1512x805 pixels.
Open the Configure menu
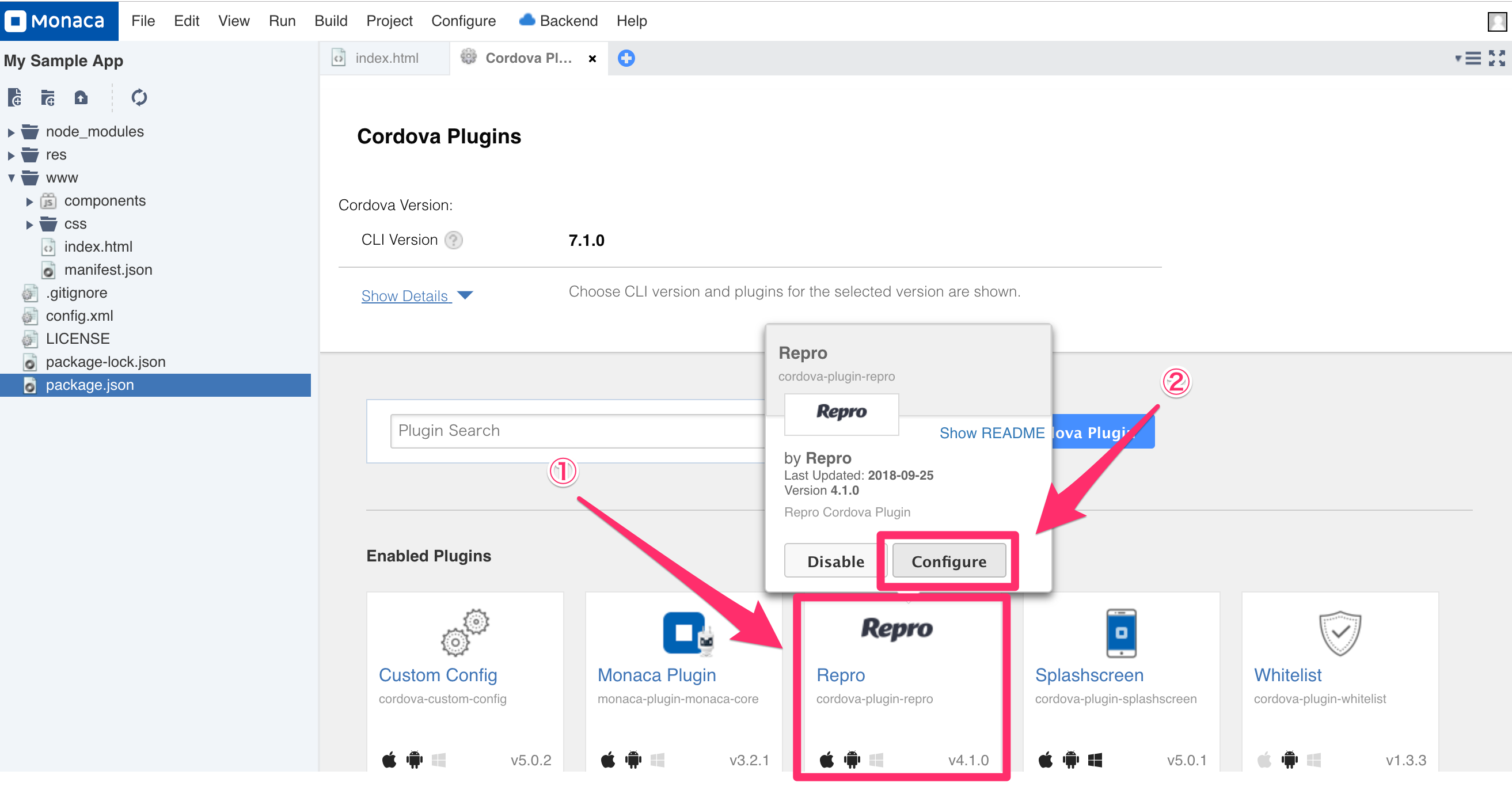coord(463,21)
